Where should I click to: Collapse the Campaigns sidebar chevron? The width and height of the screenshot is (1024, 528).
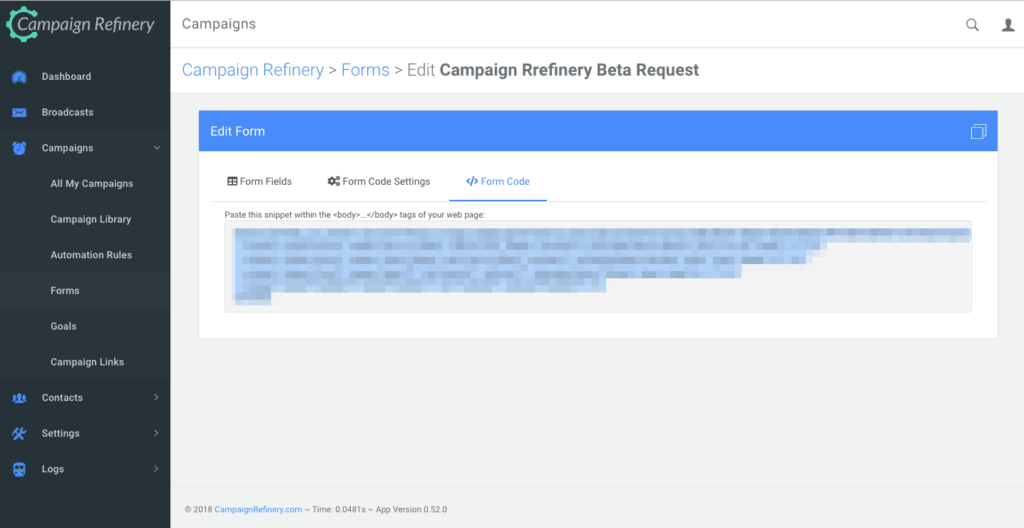(x=157, y=148)
